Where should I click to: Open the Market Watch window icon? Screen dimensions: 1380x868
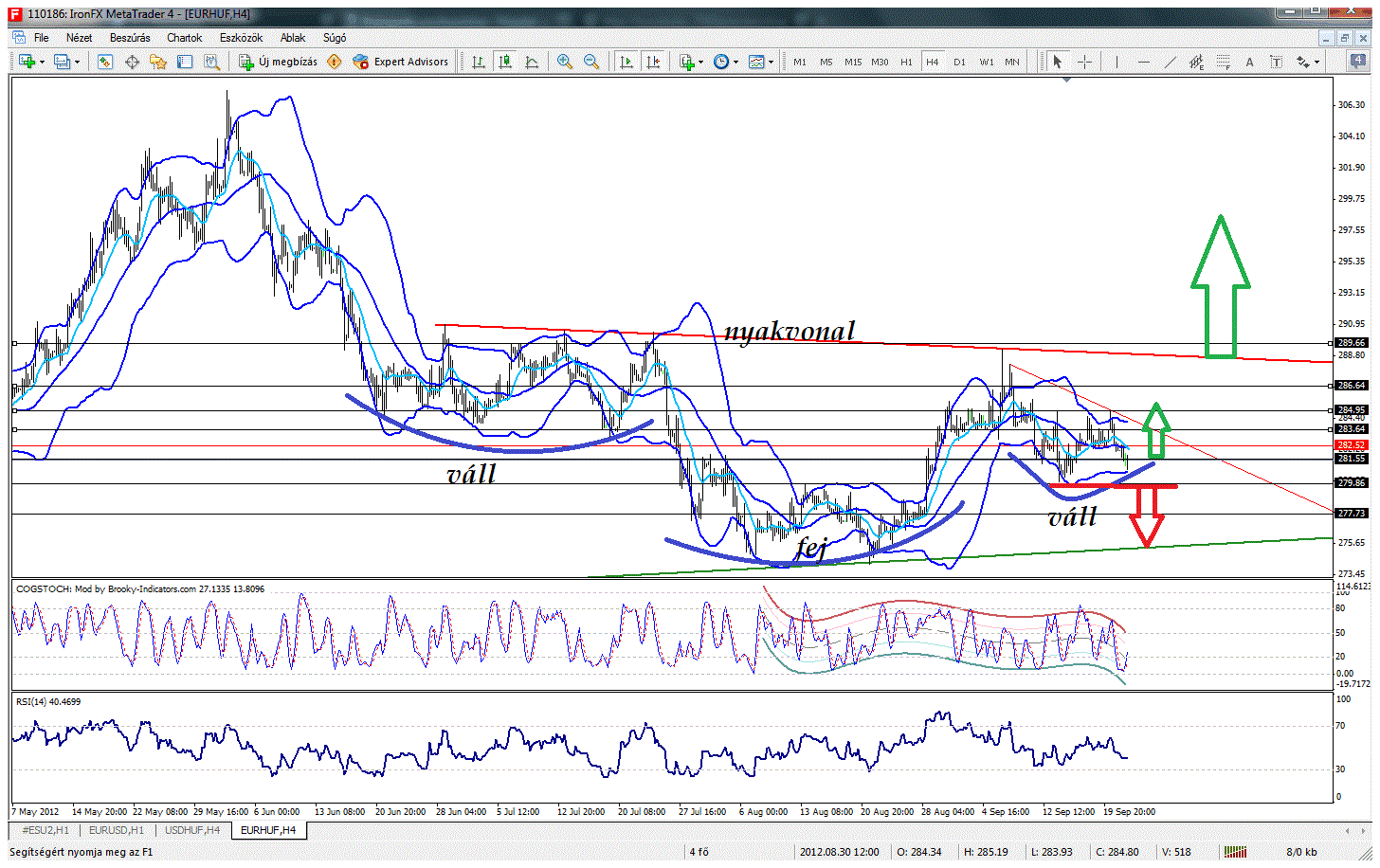105,62
